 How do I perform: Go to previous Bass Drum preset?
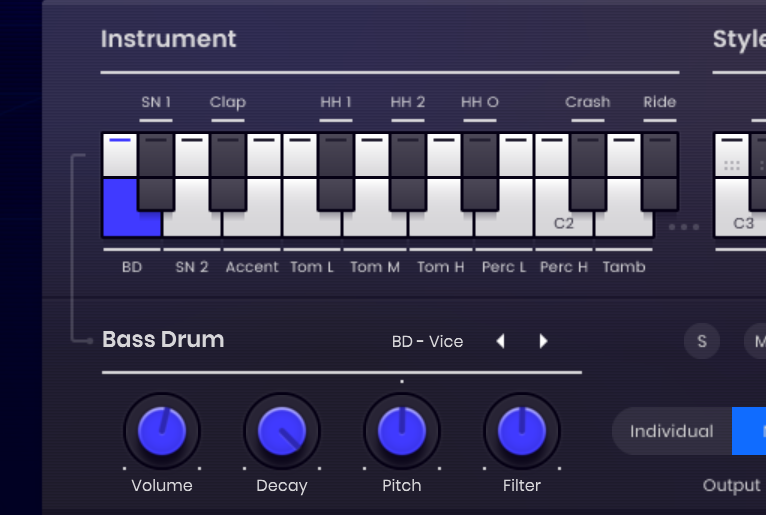(500, 341)
